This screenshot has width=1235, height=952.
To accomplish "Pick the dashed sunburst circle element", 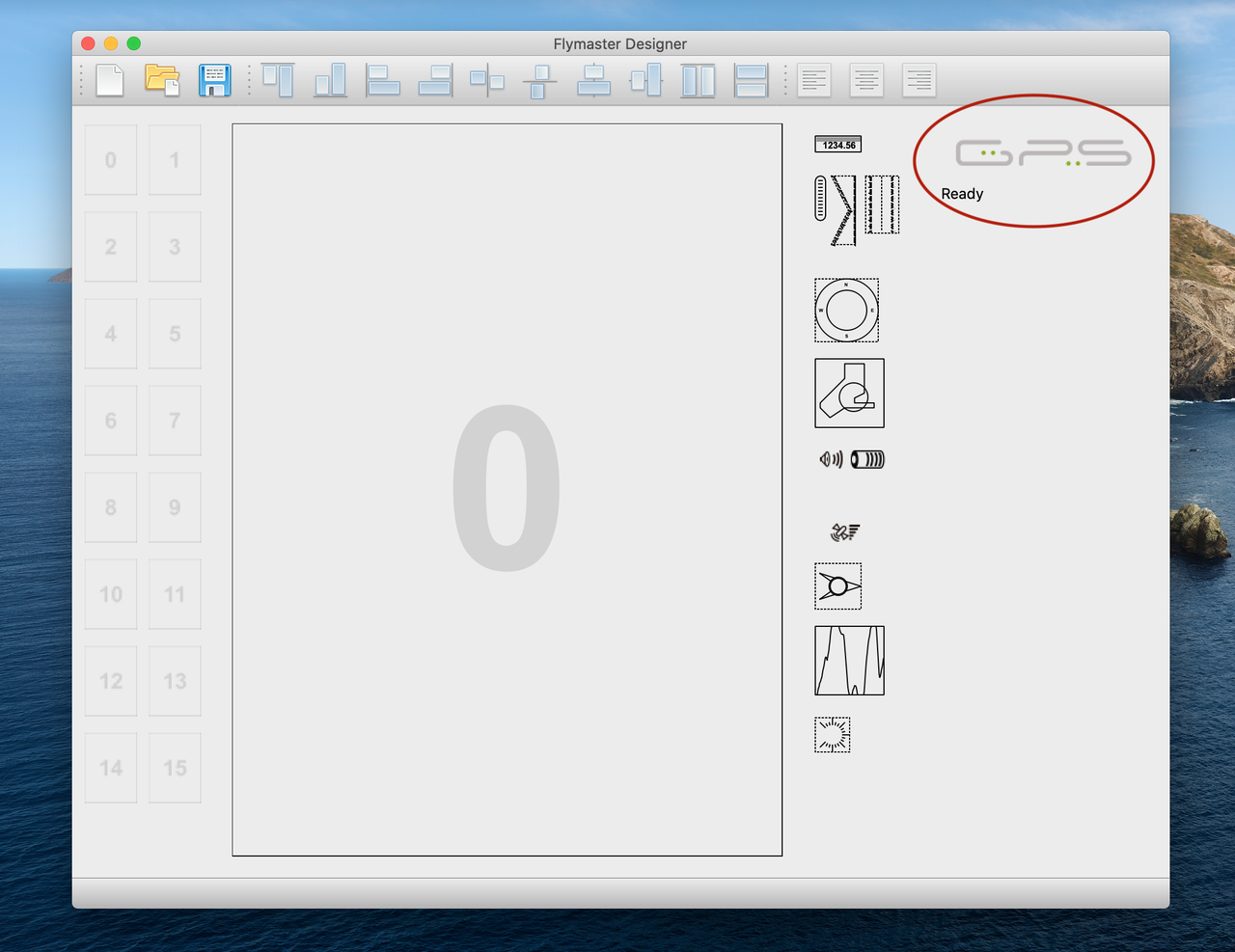I will tap(833, 735).
